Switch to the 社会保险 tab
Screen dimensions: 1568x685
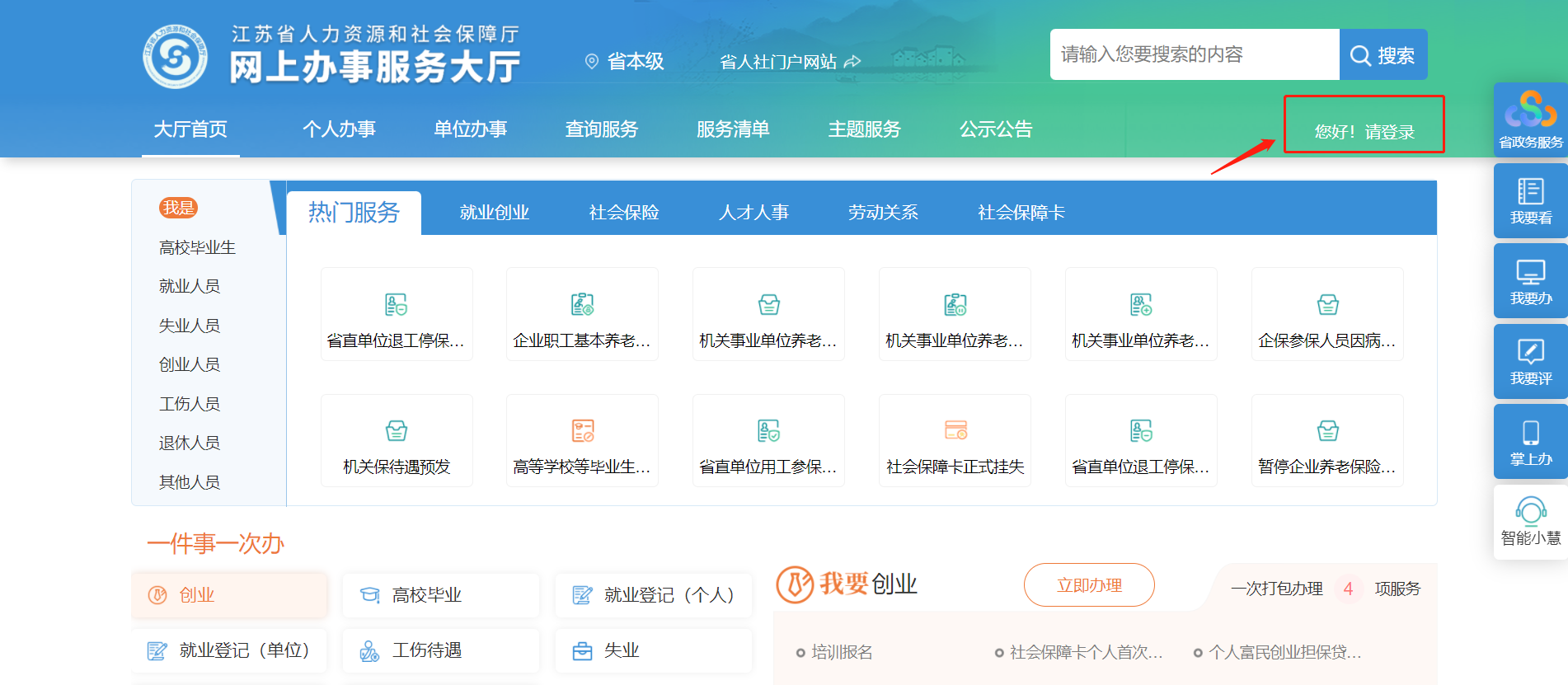(x=624, y=213)
